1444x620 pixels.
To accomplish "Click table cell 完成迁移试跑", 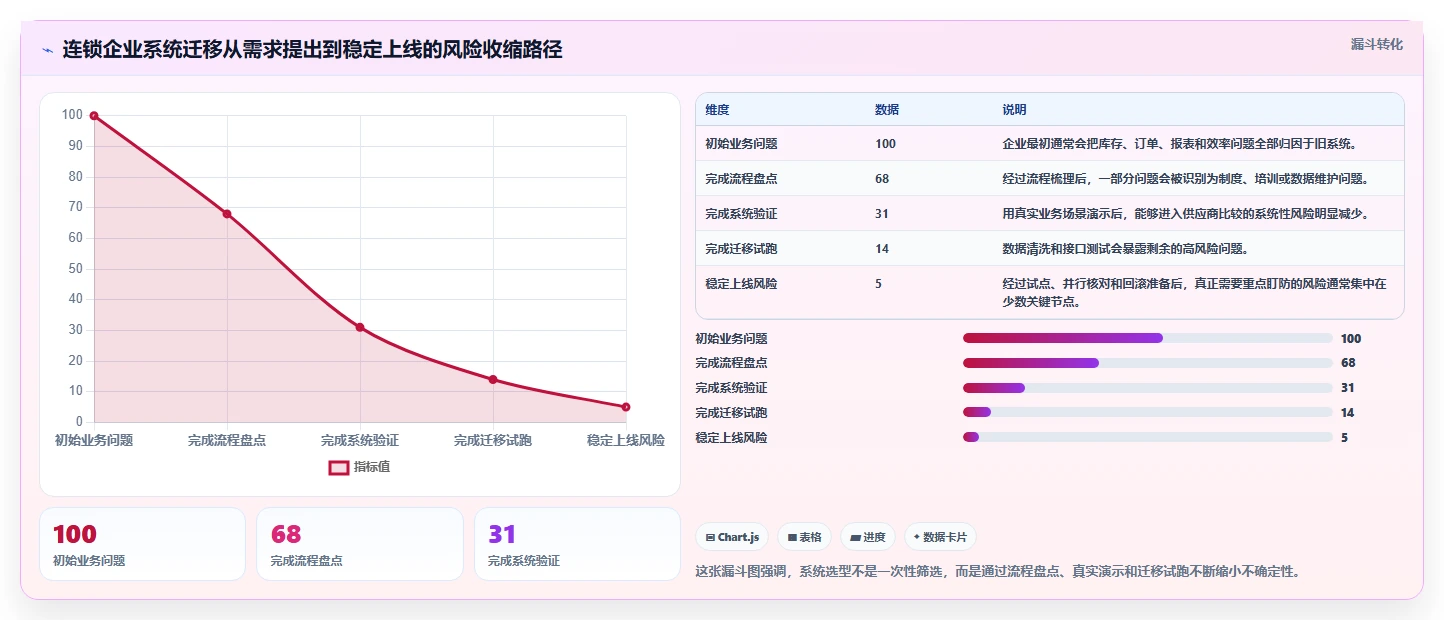I will coord(741,249).
